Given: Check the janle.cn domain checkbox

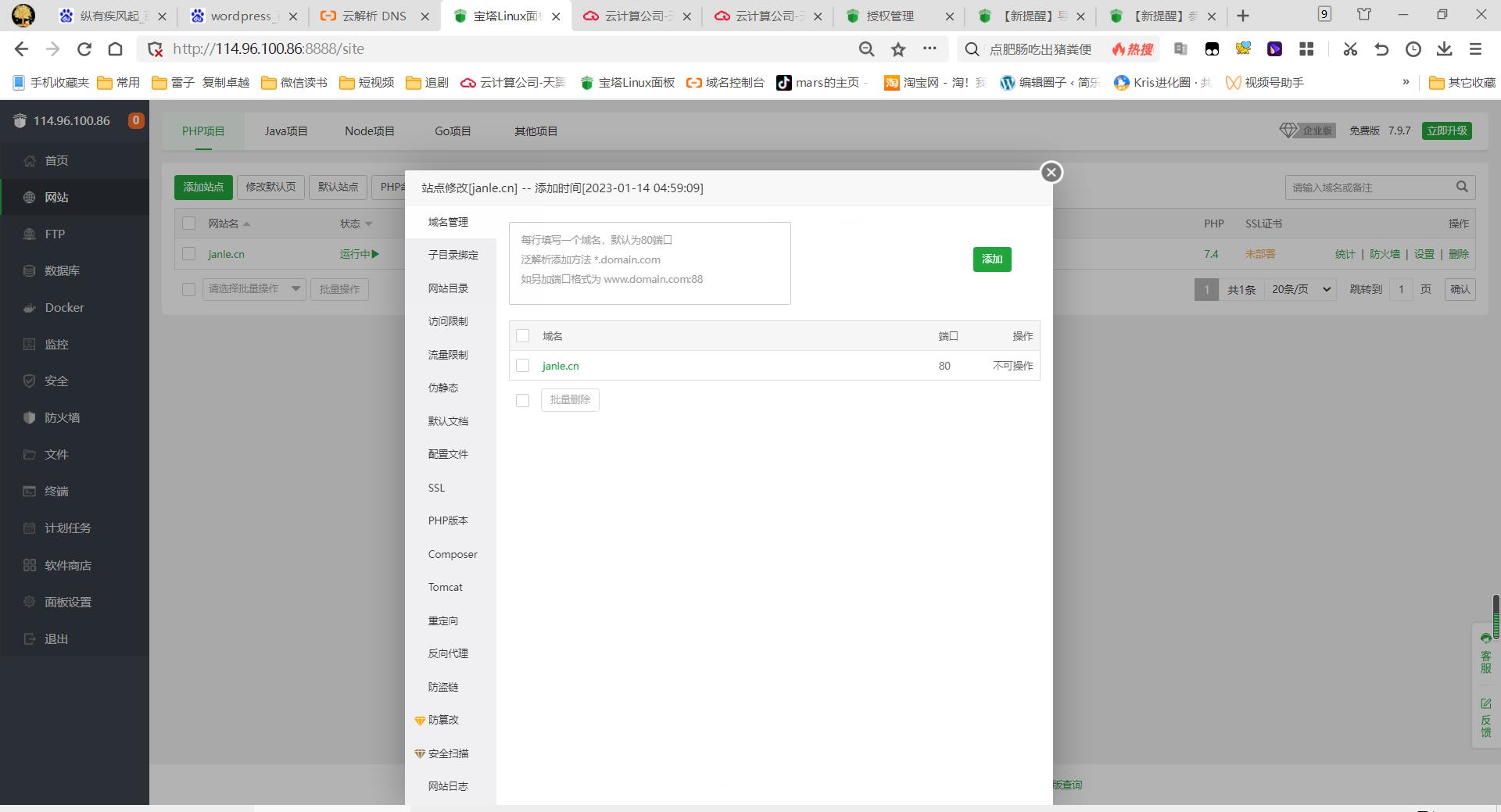Looking at the screenshot, I should 523,366.
